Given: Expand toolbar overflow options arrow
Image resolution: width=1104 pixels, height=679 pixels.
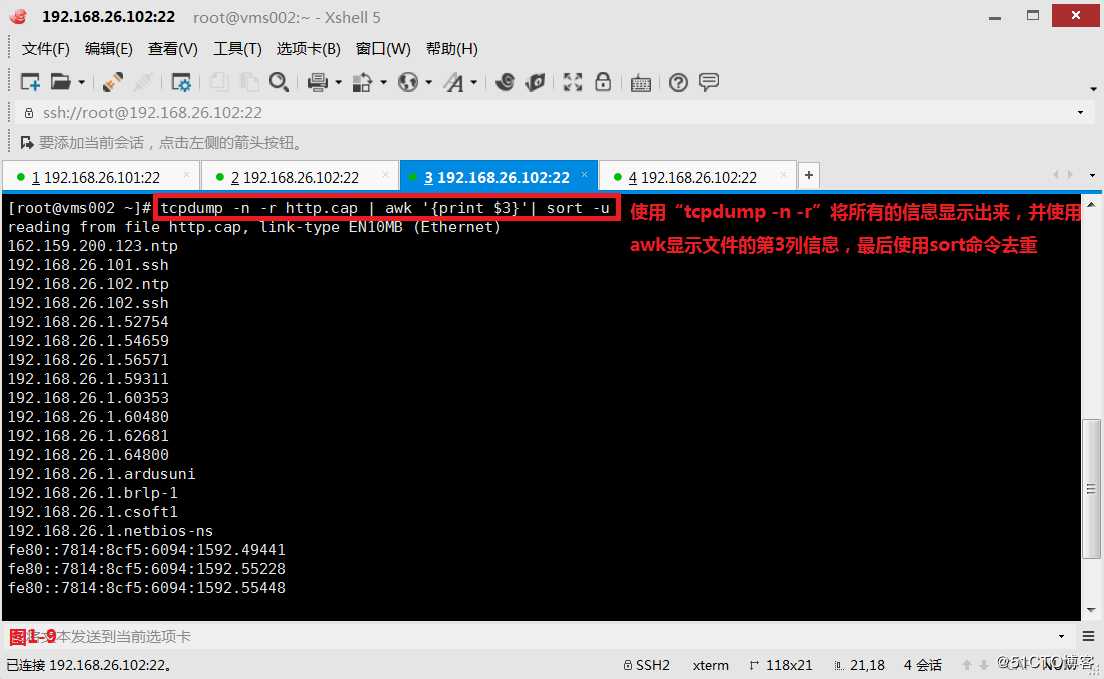Looking at the screenshot, I should pos(1093,89).
